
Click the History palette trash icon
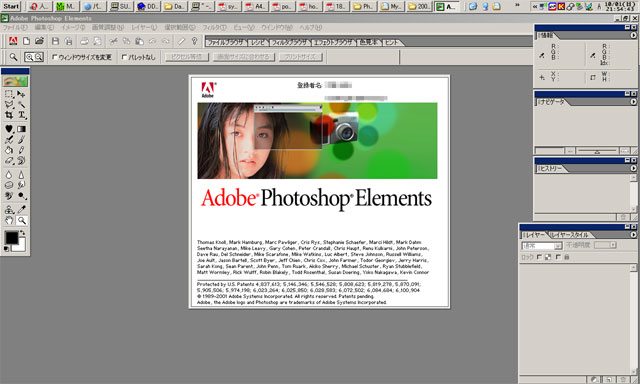[623, 217]
